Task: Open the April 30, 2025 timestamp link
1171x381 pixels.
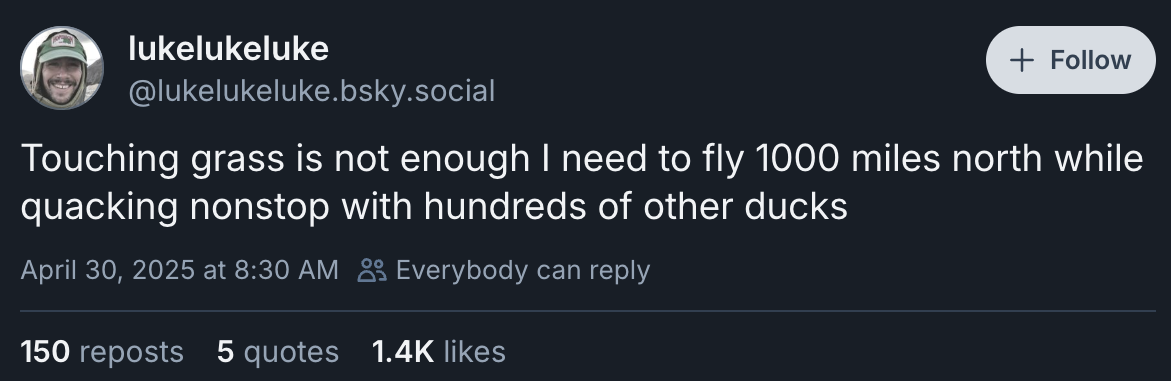Action: [x=179, y=270]
